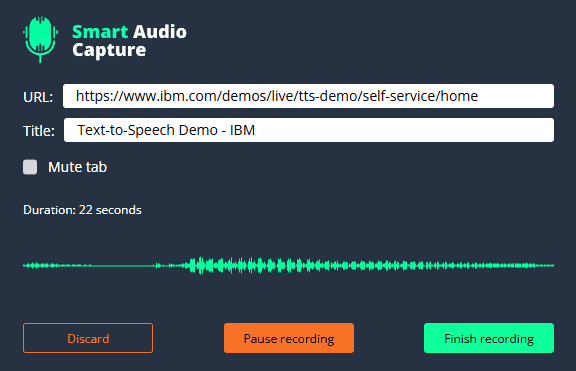
Task: Click the Smart Audio Capture title text
Action: 129,41
